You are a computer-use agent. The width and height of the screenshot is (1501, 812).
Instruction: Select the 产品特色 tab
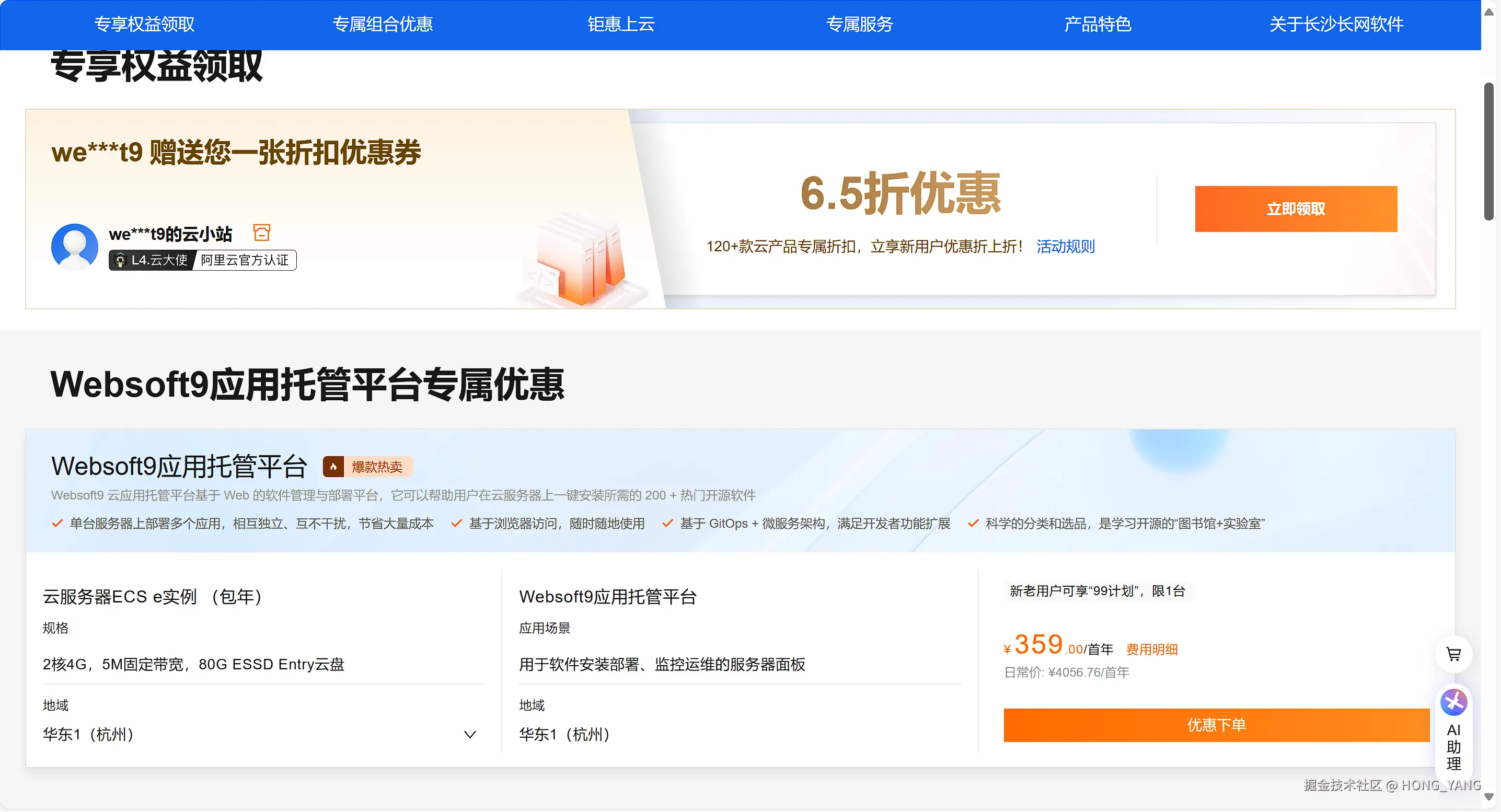click(1097, 24)
